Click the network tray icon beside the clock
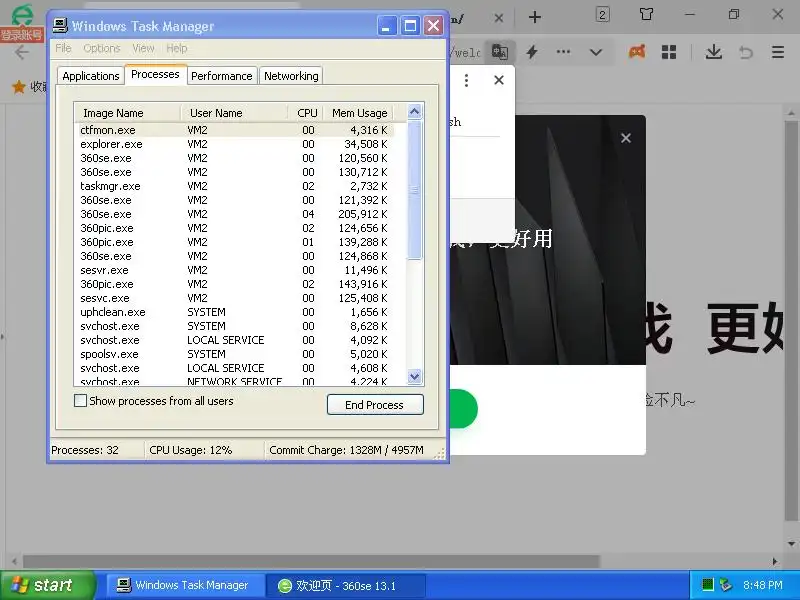This screenshot has height=600, width=800. [725, 585]
